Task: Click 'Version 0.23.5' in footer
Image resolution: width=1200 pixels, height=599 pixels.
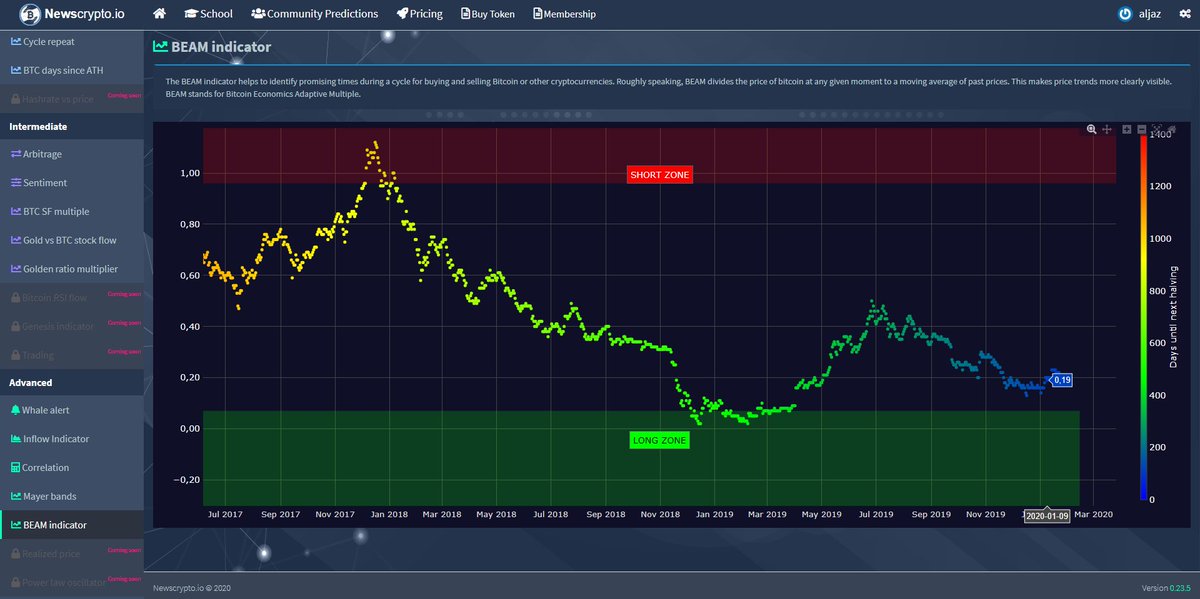Action: [x=1168, y=588]
